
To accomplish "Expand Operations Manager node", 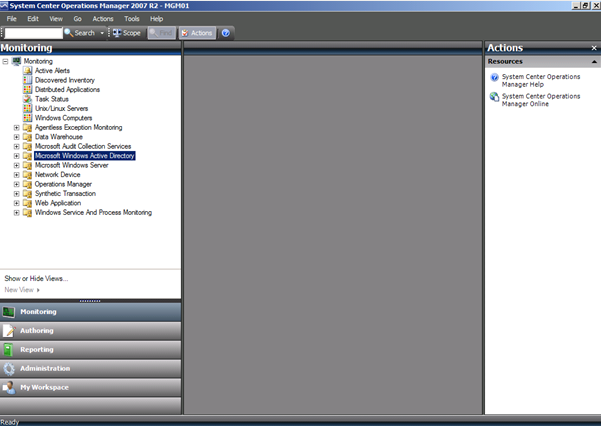I will pyautogui.click(x=16, y=184).
